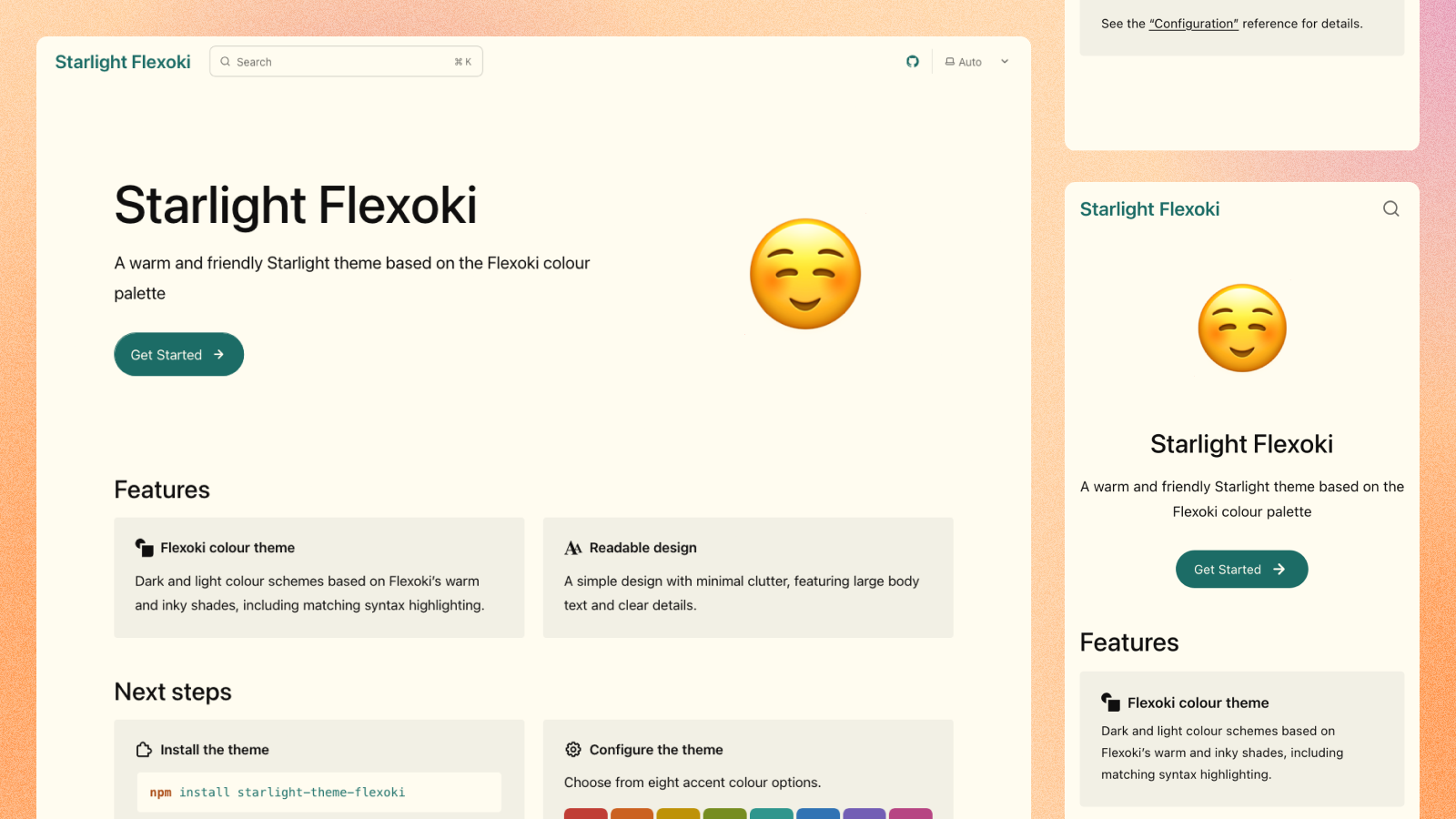Click the desktop Features section heading
The image size is (1456, 819).
[162, 490]
